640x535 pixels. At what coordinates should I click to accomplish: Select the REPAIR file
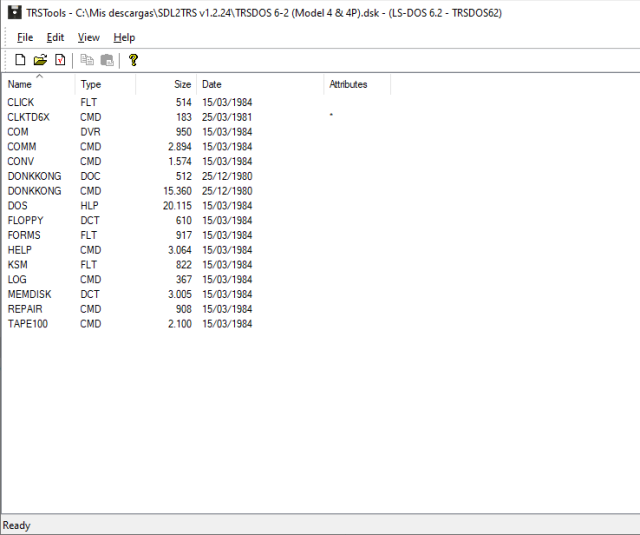tap(25, 309)
